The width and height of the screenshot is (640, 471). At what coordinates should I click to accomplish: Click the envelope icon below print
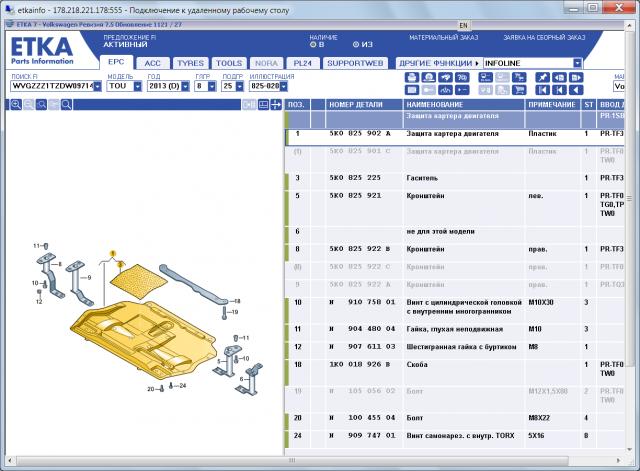pos(412,90)
